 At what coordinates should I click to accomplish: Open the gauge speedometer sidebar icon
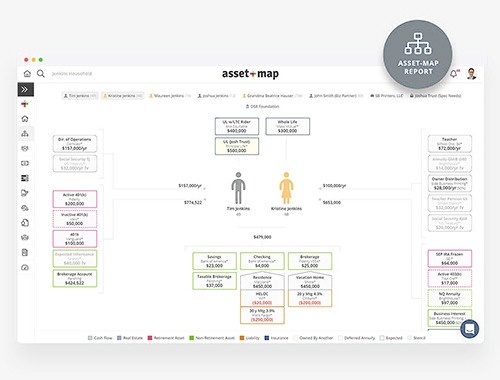(25, 267)
